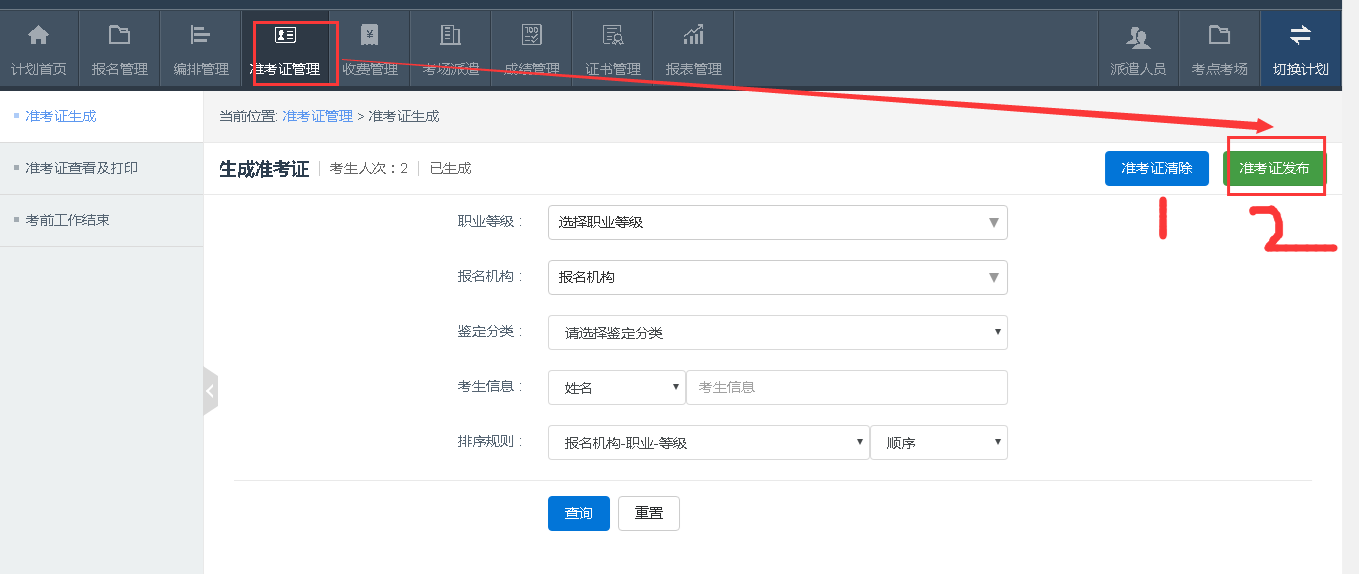Collapse the left sidebar with arrow handle
This screenshot has height=574, width=1359.
(210, 391)
